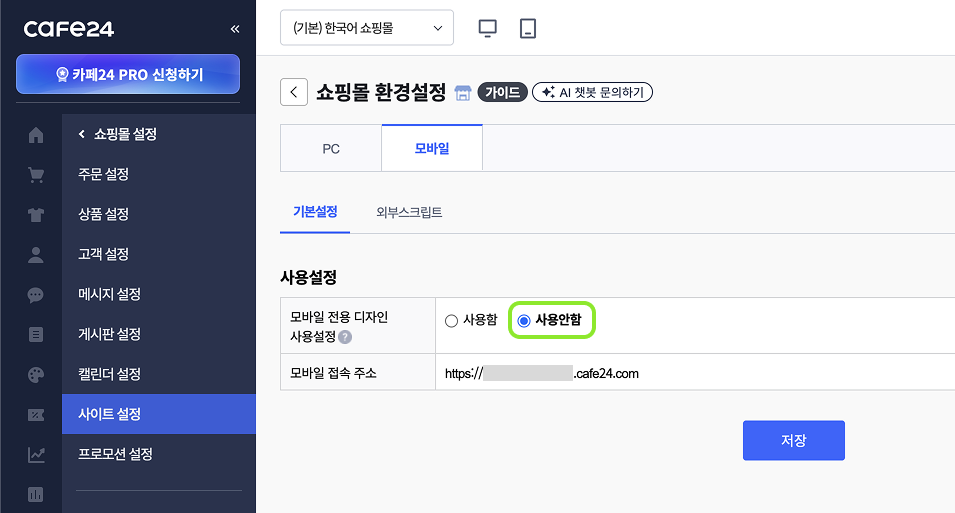955x513 pixels.
Task: Open the percent-ticket promotion icon in sidebar
Action: [x=36, y=415]
